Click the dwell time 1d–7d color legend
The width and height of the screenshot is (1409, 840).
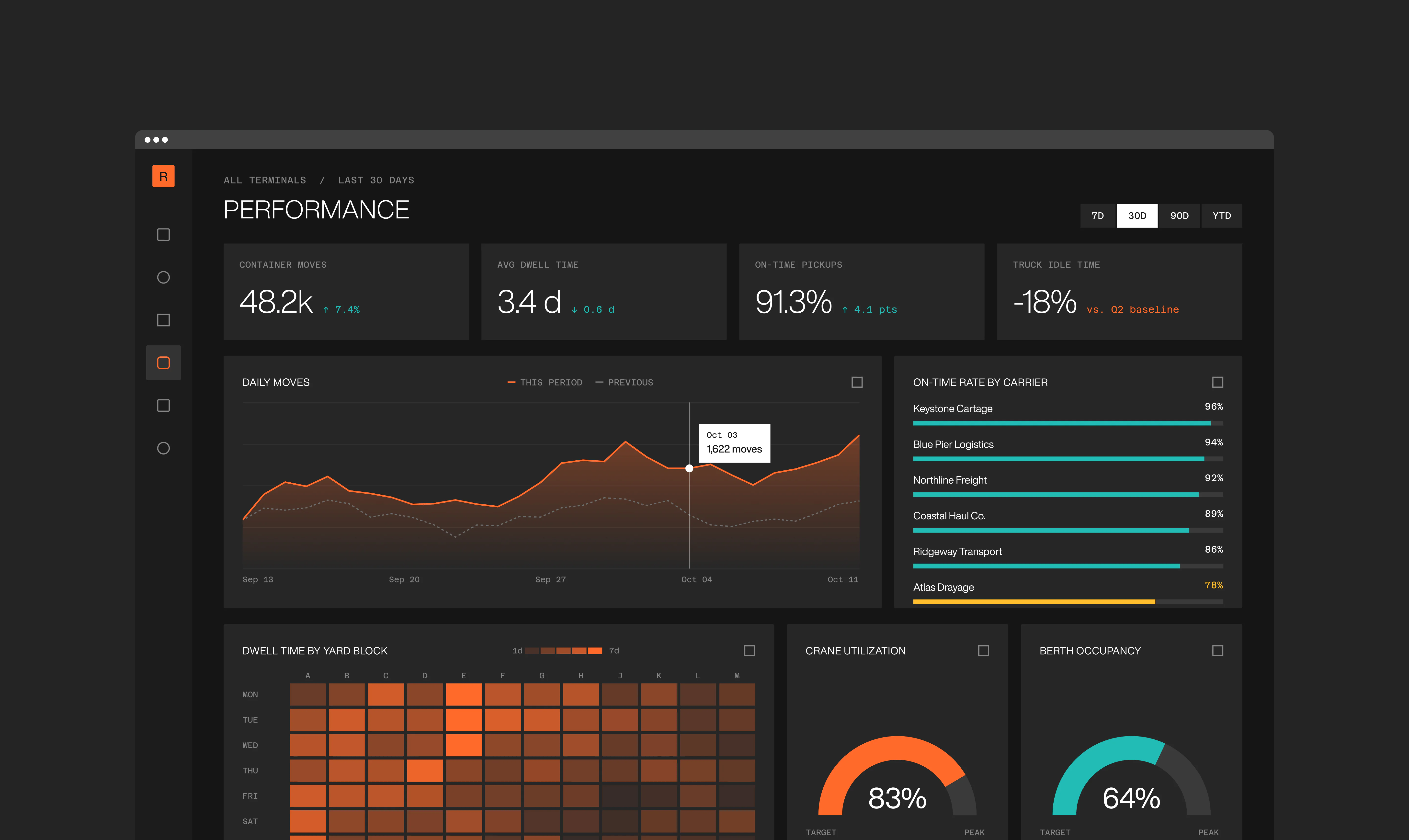tap(565, 651)
